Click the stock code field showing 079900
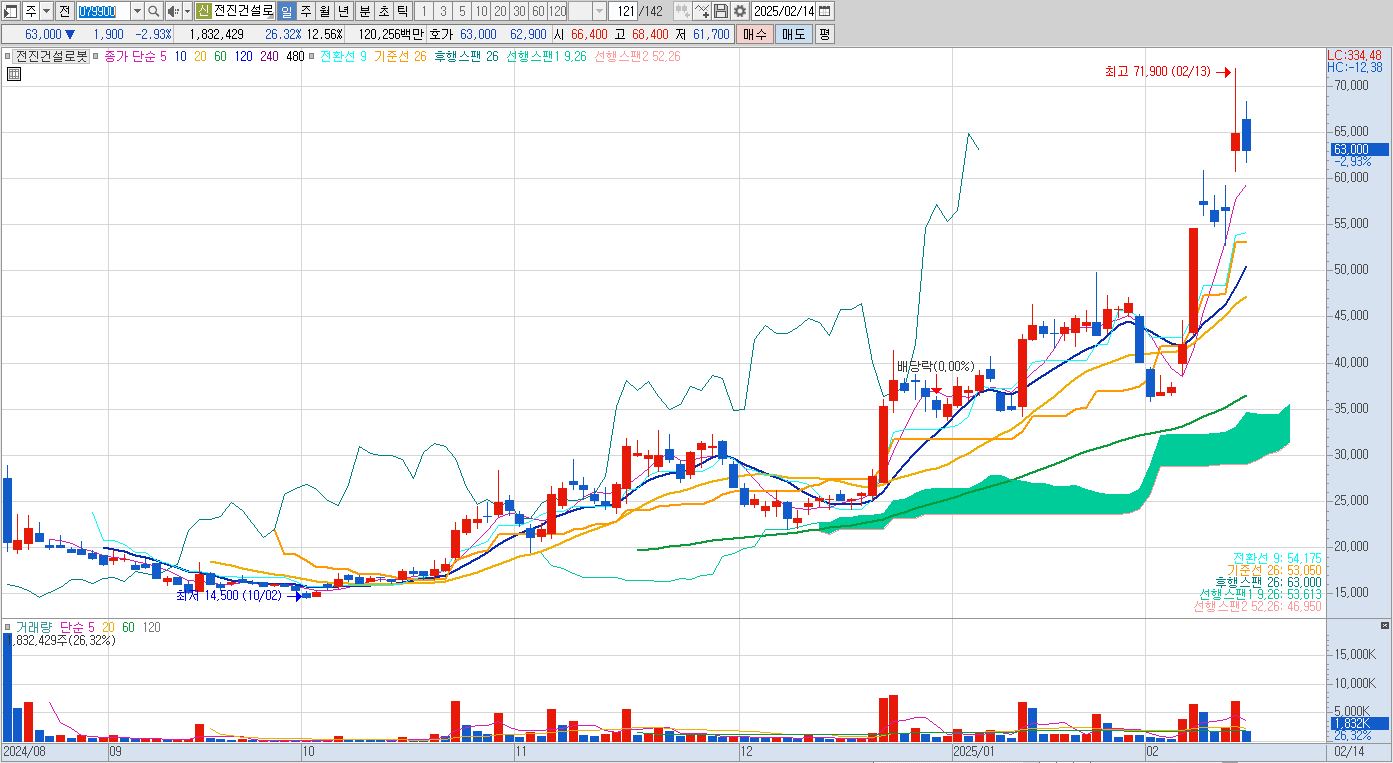This screenshot has width=1393, height=763. (103, 11)
